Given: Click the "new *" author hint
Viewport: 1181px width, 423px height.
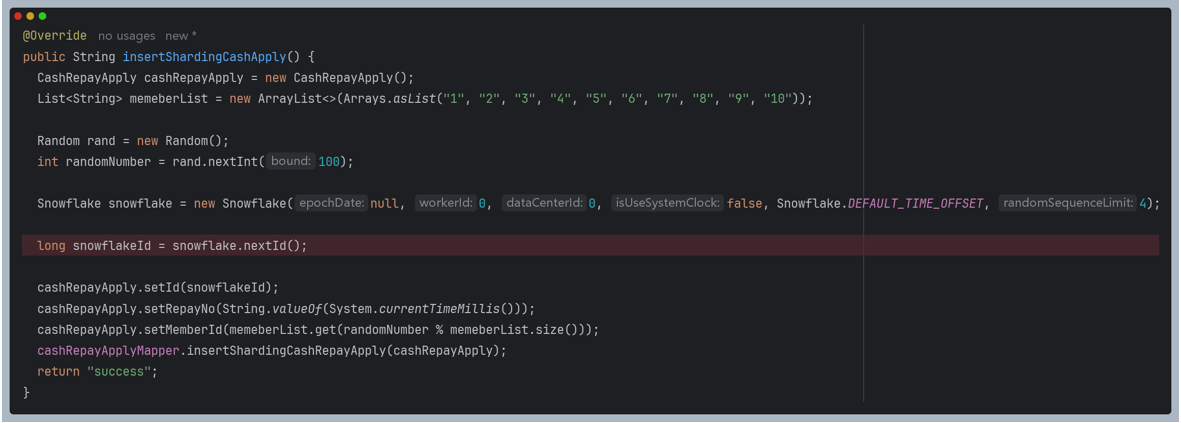Looking at the screenshot, I should 181,36.
